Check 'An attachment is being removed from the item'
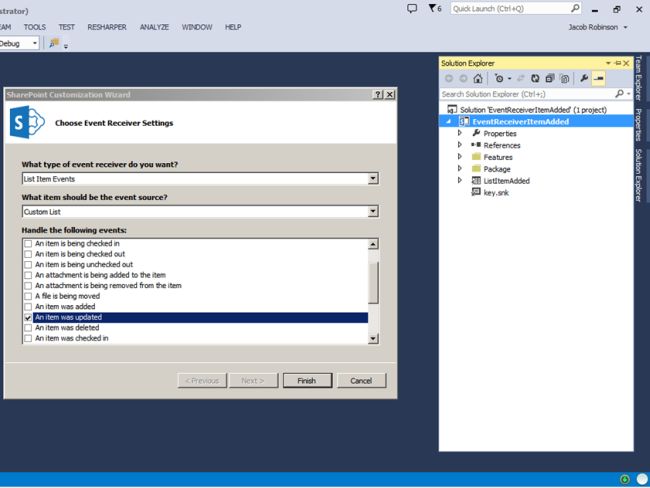The height and width of the screenshot is (488, 650). click(28, 286)
